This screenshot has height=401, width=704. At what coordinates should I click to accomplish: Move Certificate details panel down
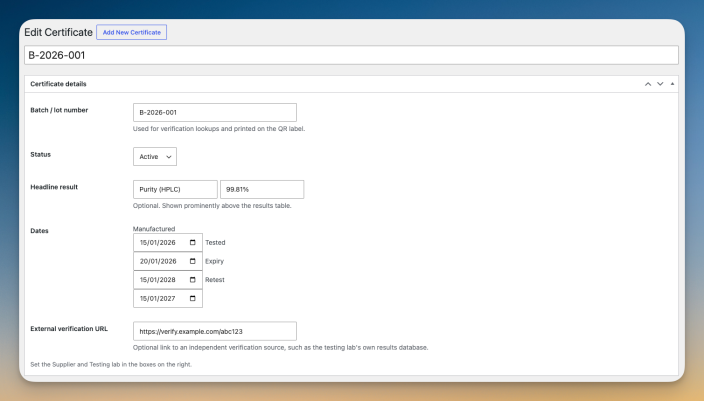point(660,84)
